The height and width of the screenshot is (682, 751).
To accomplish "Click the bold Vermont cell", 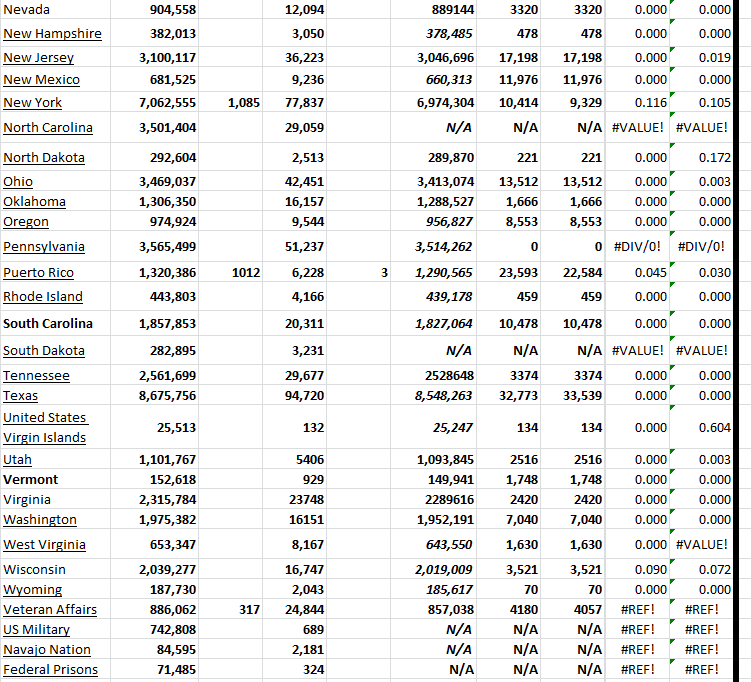I will (31, 479).
